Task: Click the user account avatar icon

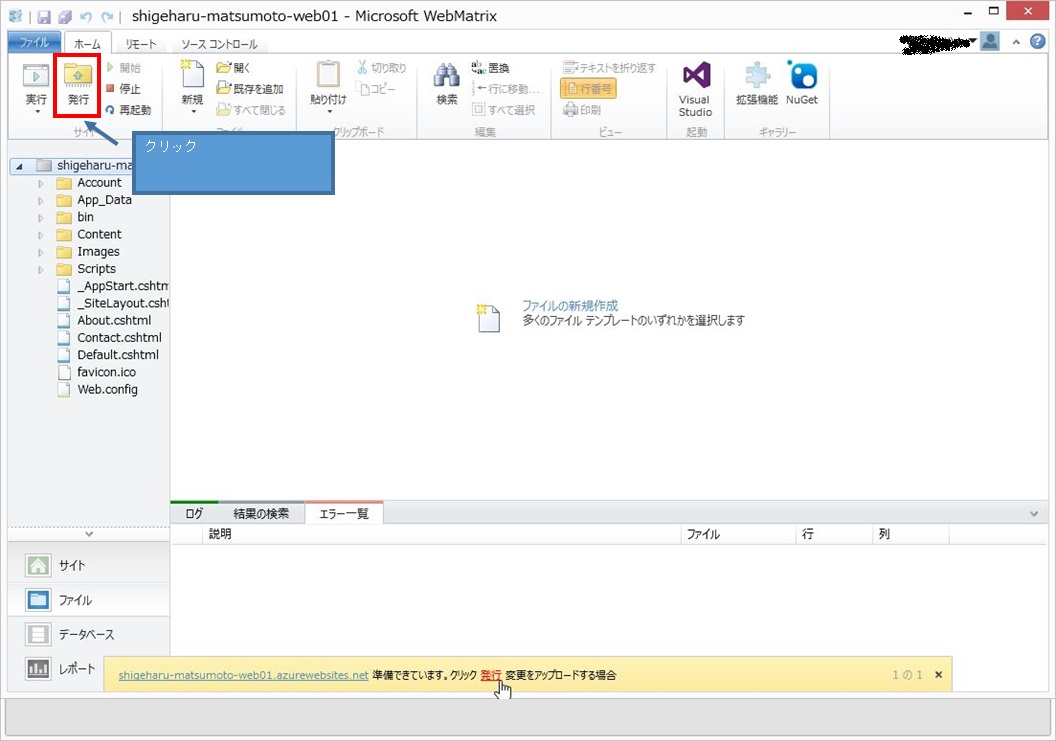Action: point(990,41)
